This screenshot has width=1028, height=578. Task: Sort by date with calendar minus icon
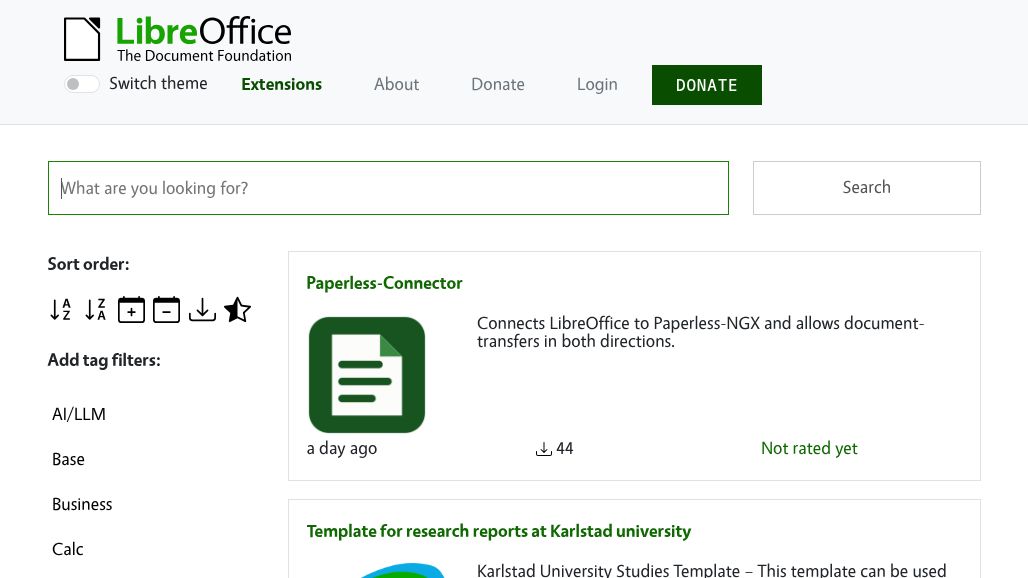tap(167, 309)
